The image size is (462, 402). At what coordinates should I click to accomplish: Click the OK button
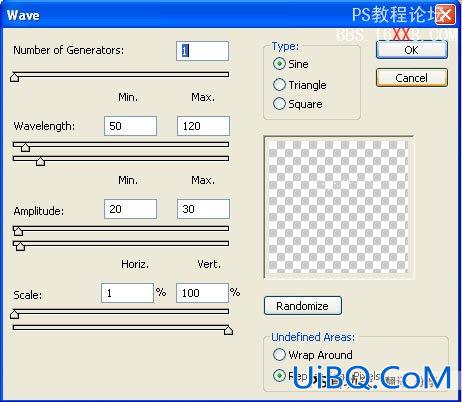coord(412,50)
